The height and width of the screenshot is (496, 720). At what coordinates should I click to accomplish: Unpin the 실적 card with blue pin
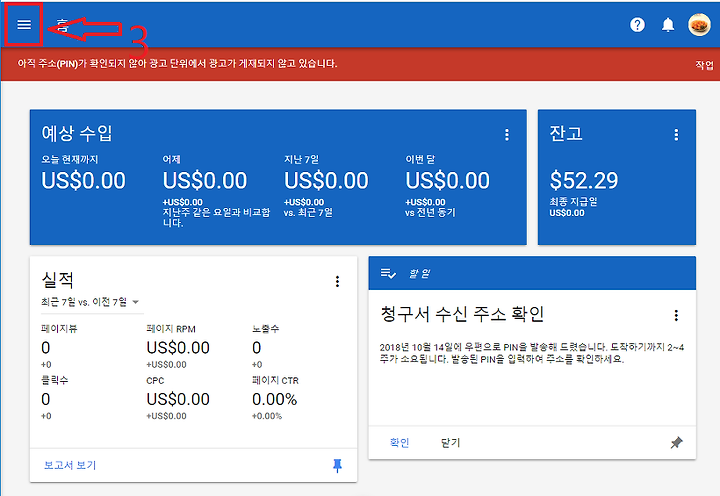point(338,466)
